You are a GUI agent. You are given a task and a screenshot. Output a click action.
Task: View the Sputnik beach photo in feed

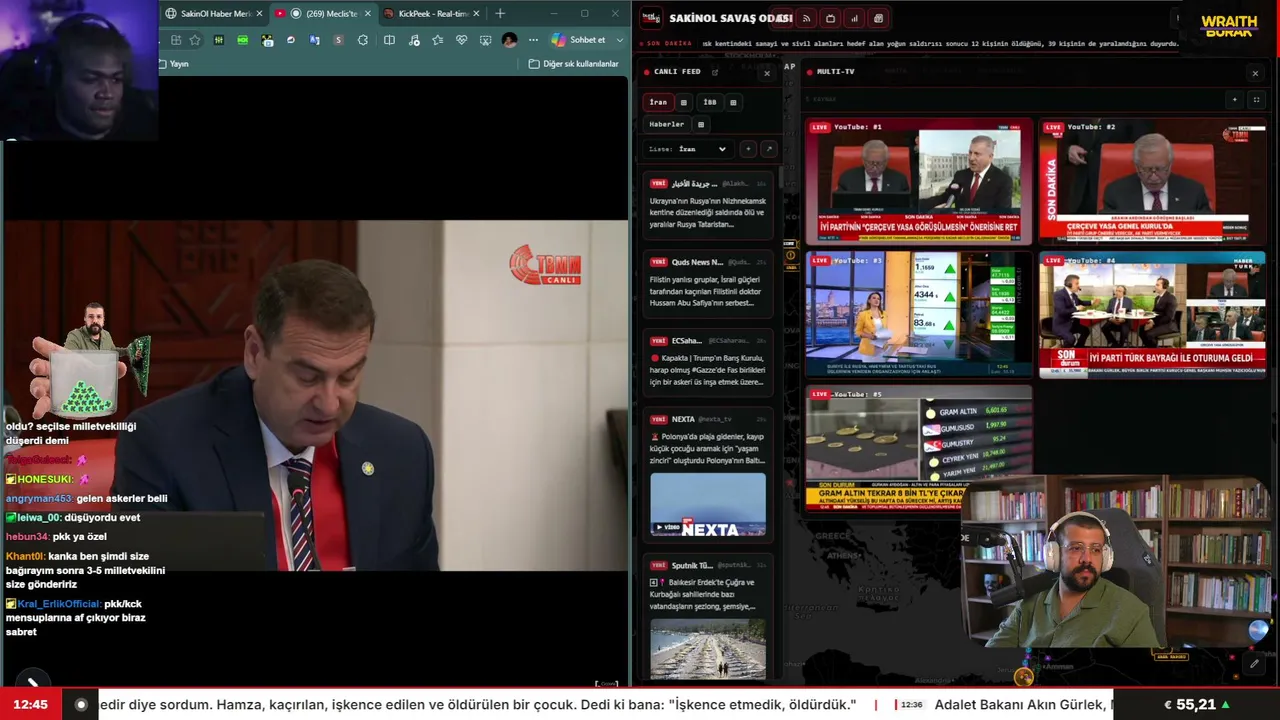(708, 649)
